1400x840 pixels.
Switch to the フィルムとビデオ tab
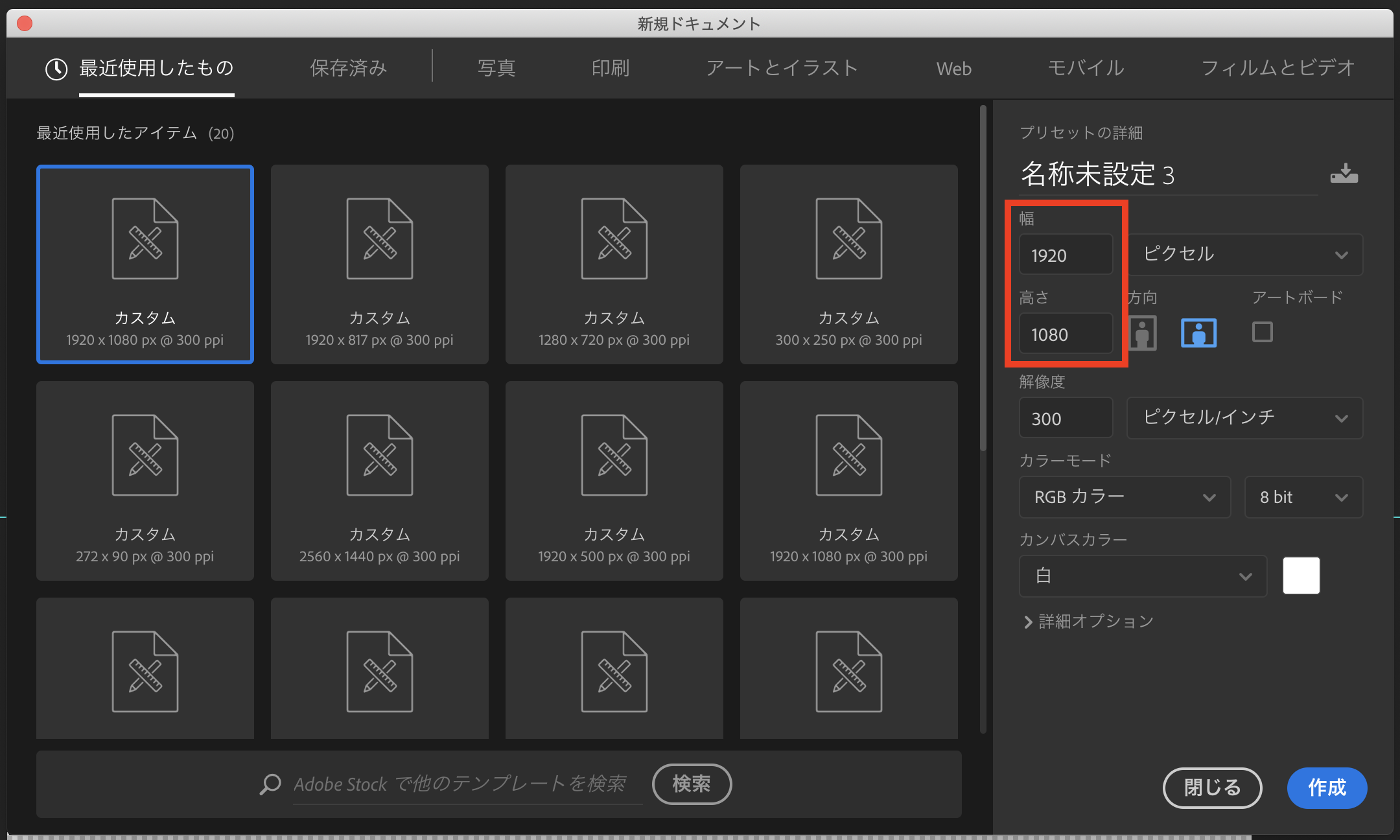[x=1277, y=68]
